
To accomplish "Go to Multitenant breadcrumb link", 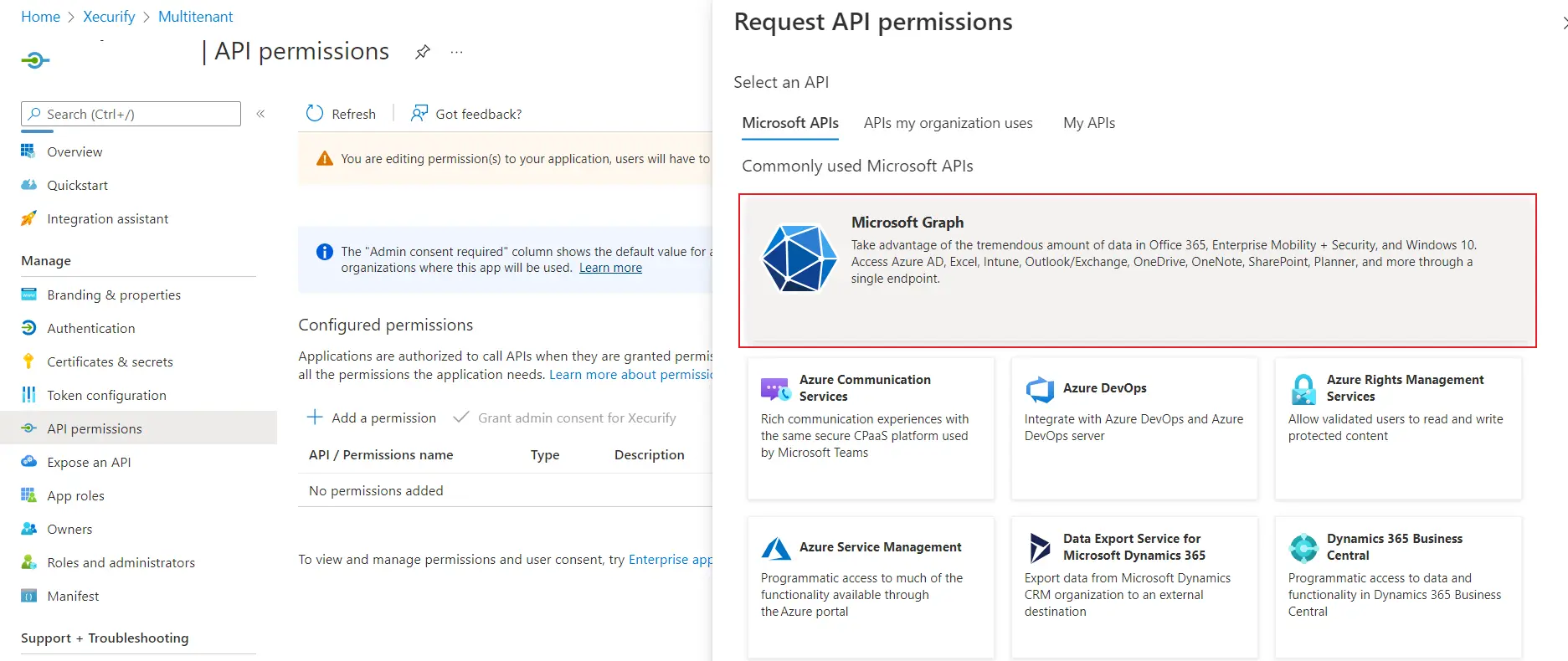I will (195, 17).
